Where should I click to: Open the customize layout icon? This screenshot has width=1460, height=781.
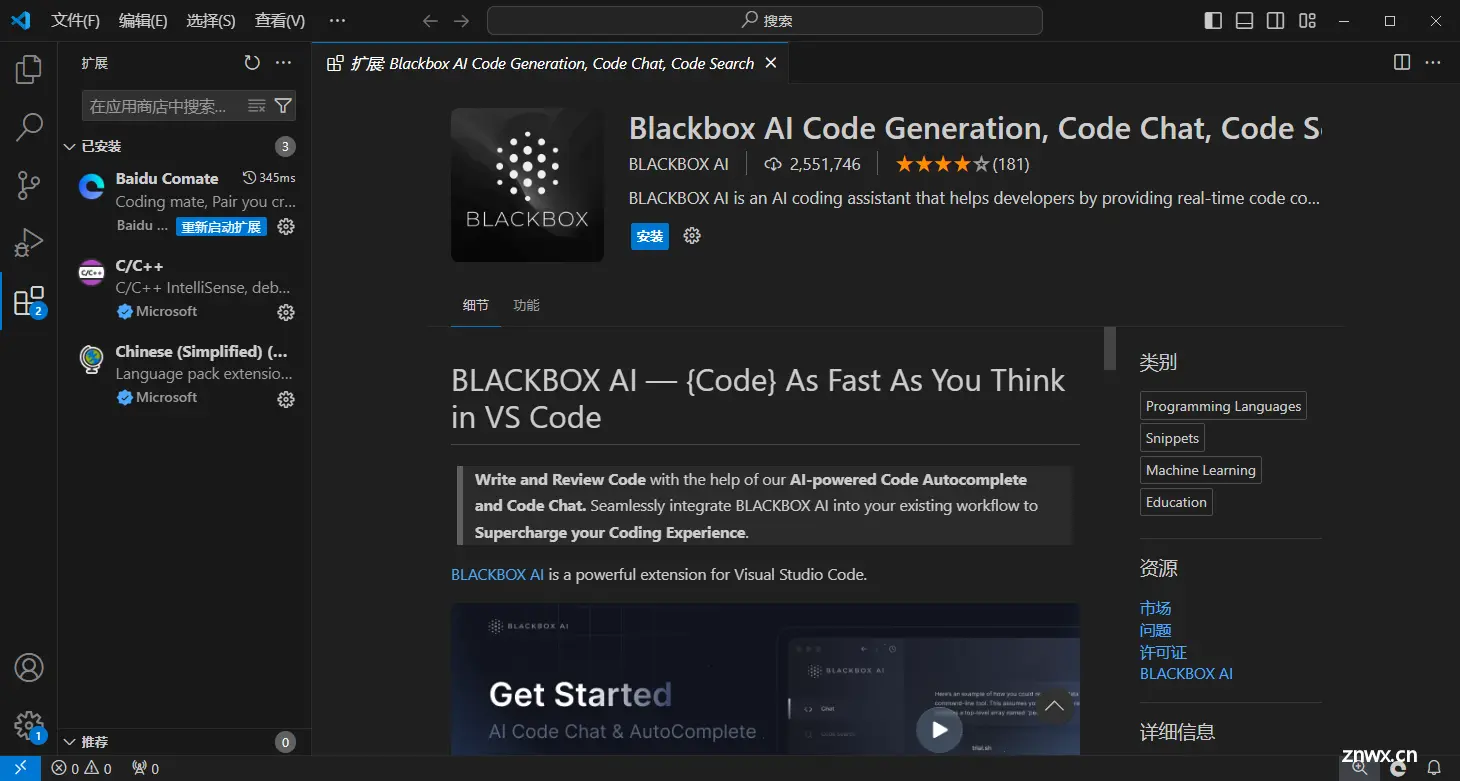[1307, 21]
